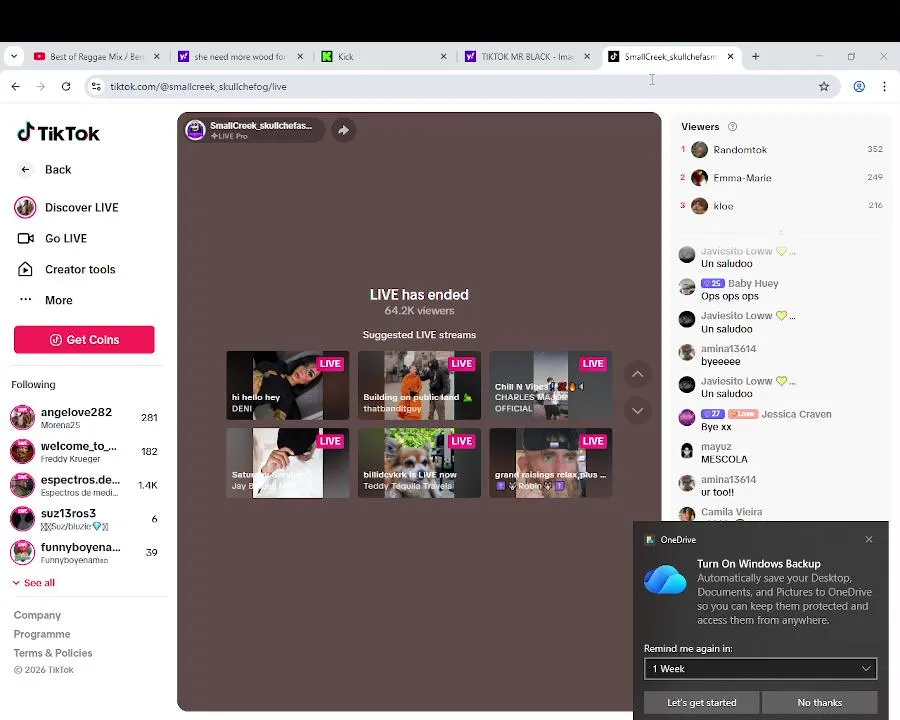
Task: Expand the viewers ranking list chevron
Action: click(x=781, y=233)
